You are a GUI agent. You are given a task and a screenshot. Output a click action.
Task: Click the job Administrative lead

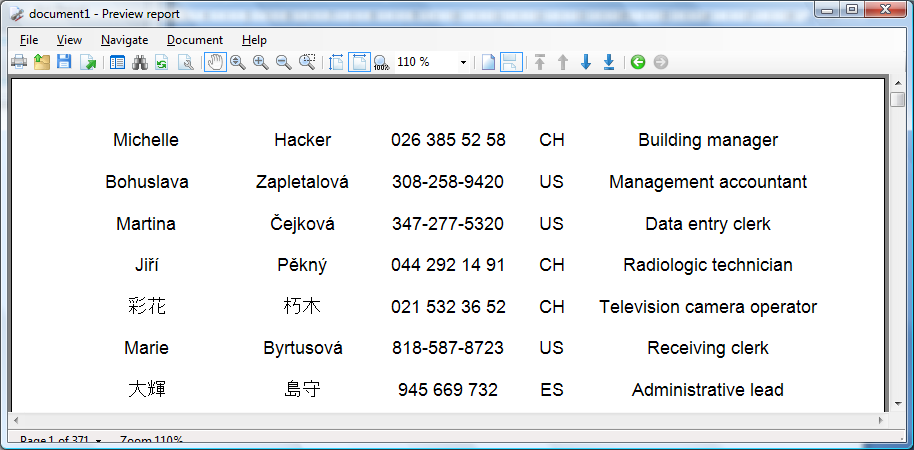click(x=708, y=390)
